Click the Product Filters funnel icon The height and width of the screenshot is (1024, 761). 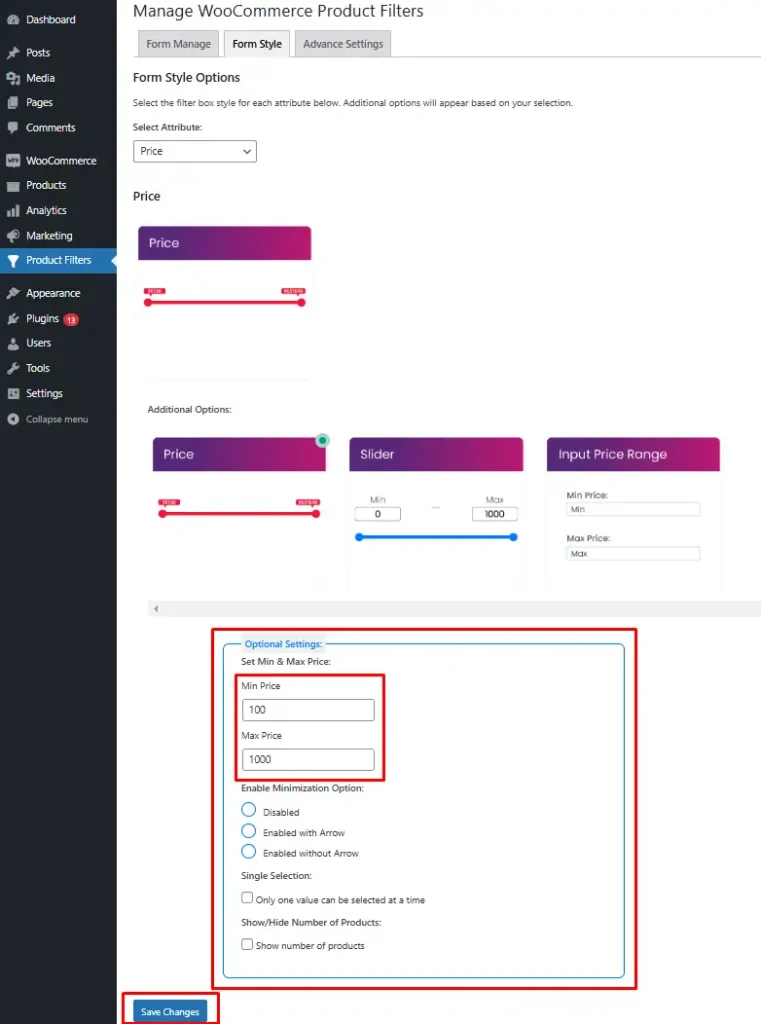[13, 261]
